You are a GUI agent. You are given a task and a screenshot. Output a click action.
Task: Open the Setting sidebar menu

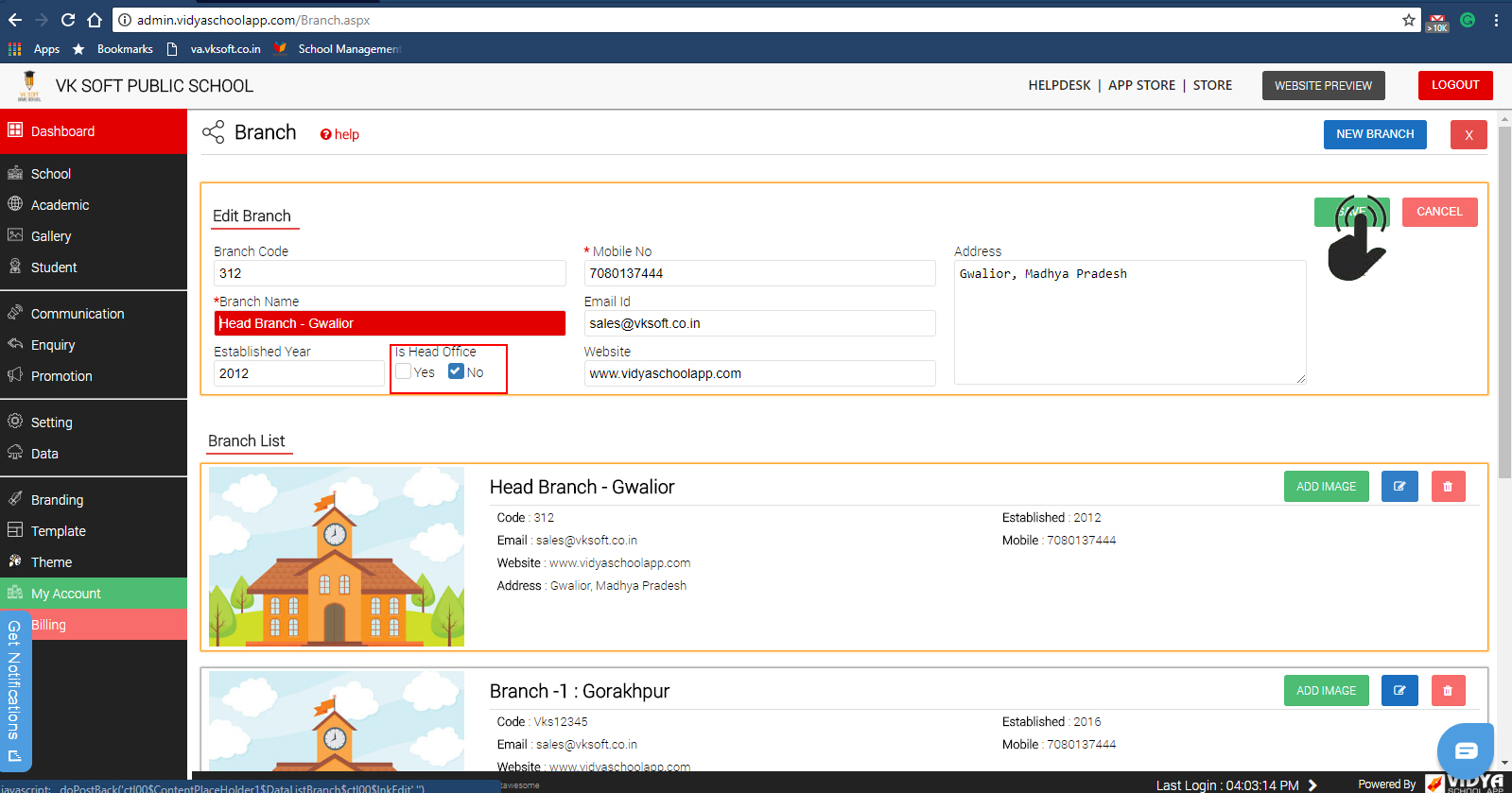pos(94,422)
